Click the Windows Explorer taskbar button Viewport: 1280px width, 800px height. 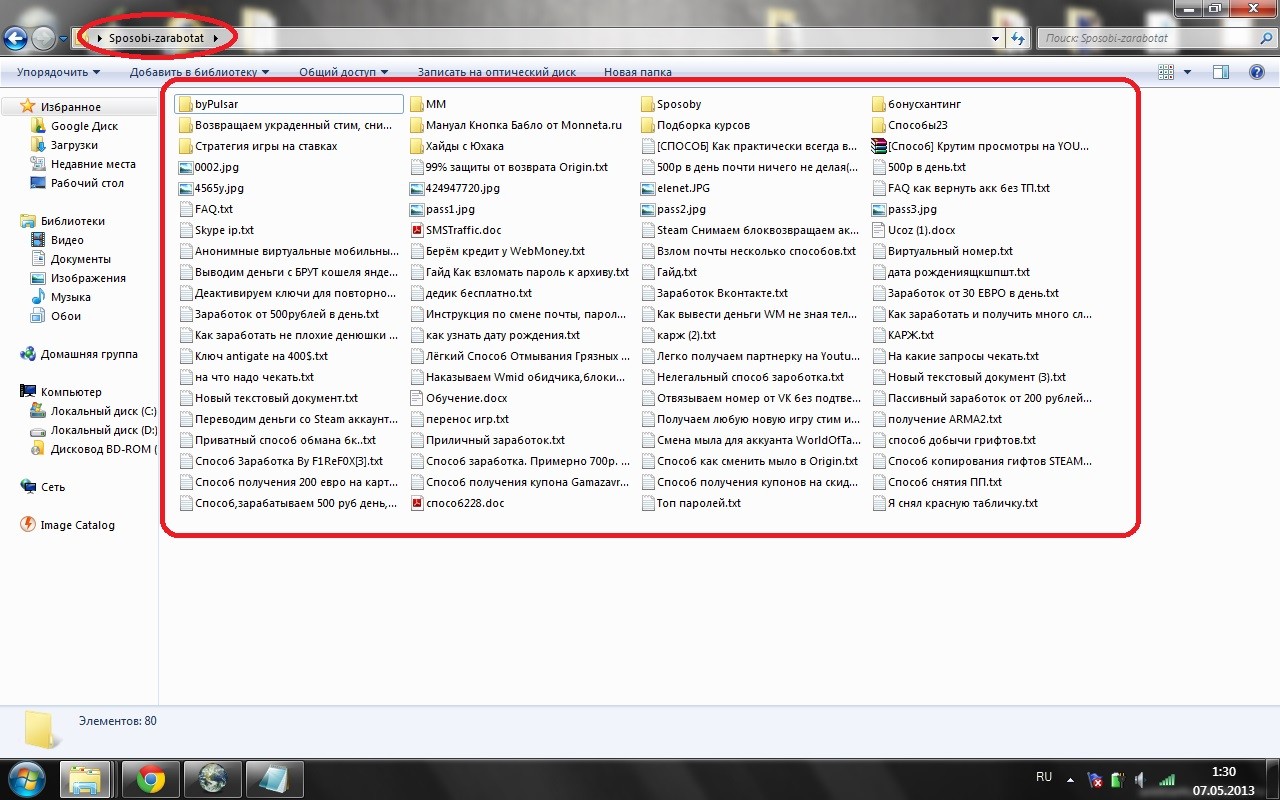pos(86,779)
